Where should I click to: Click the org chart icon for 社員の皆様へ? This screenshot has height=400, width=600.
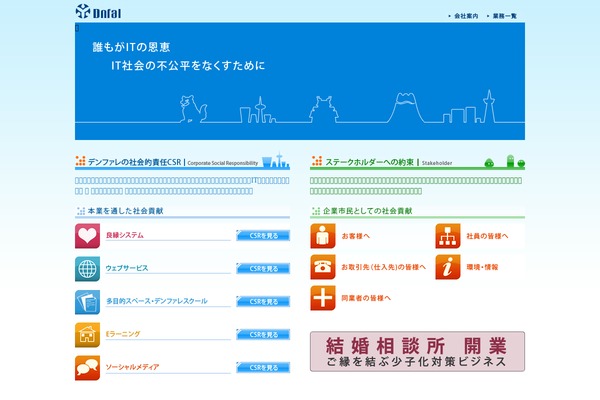[448, 236]
